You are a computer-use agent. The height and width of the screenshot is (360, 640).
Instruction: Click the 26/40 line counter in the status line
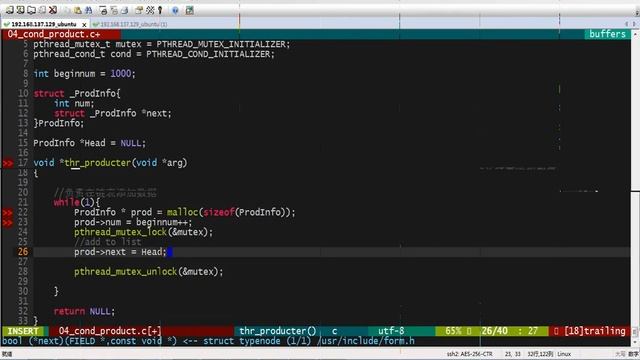[494, 331]
